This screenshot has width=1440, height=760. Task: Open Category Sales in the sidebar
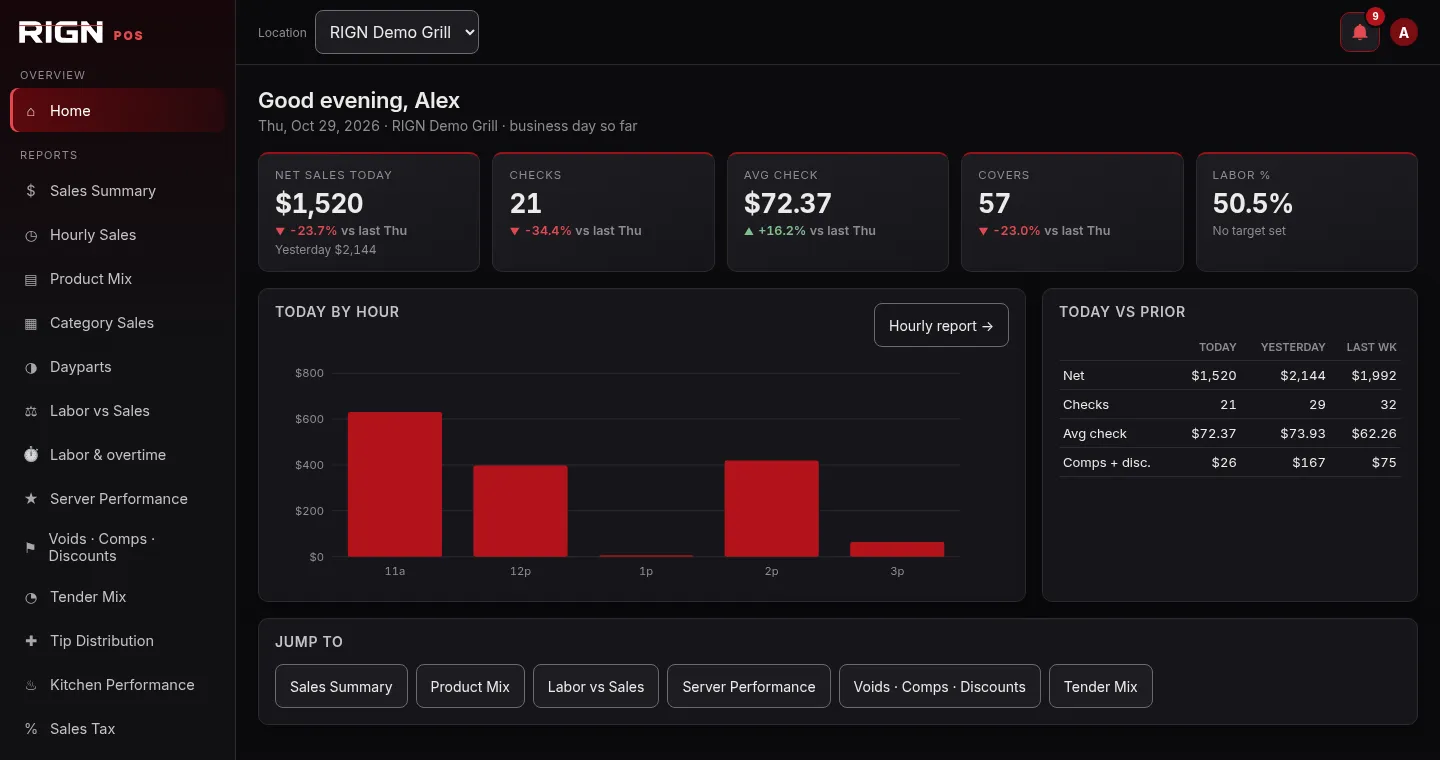(x=118, y=323)
